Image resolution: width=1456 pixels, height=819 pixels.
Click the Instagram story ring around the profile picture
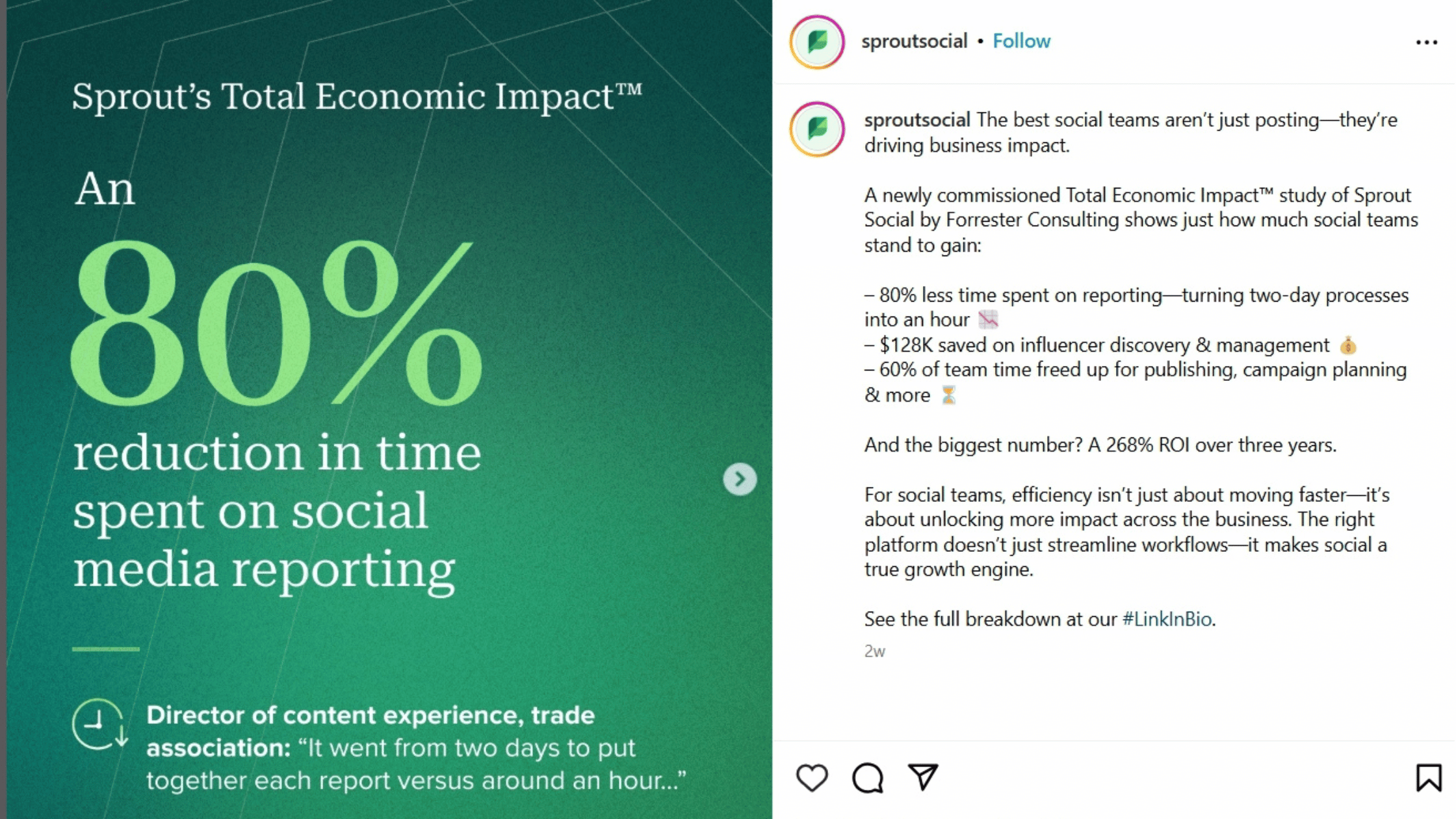pyautogui.click(x=816, y=41)
